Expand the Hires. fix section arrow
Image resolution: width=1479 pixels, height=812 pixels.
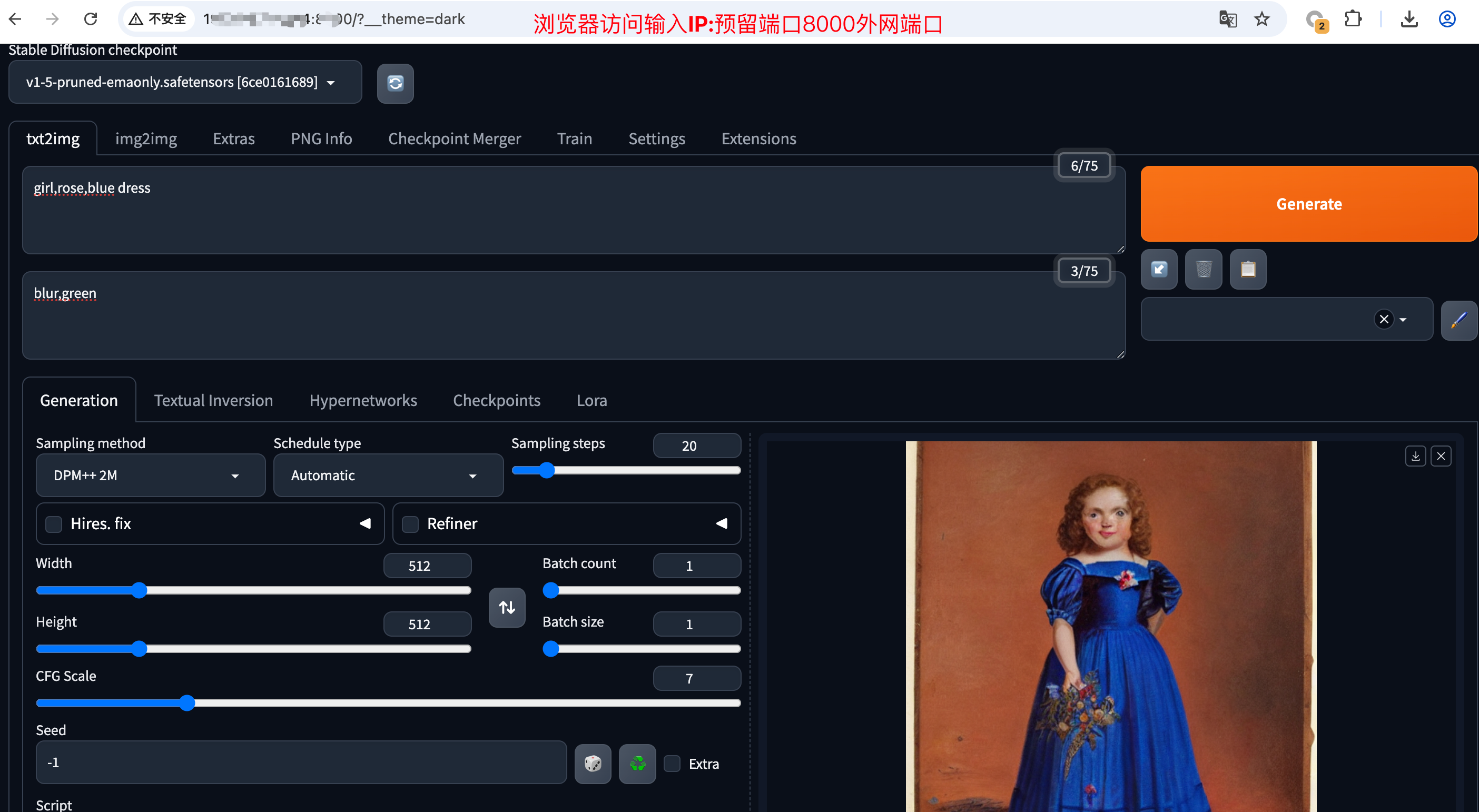(365, 523)
